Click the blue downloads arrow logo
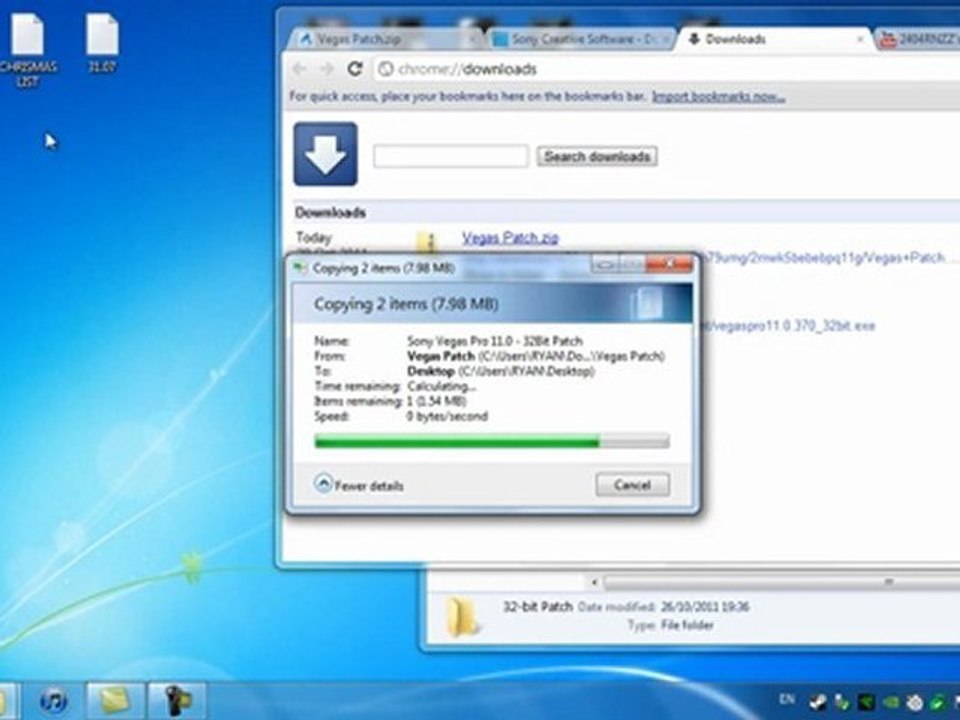 325,154
